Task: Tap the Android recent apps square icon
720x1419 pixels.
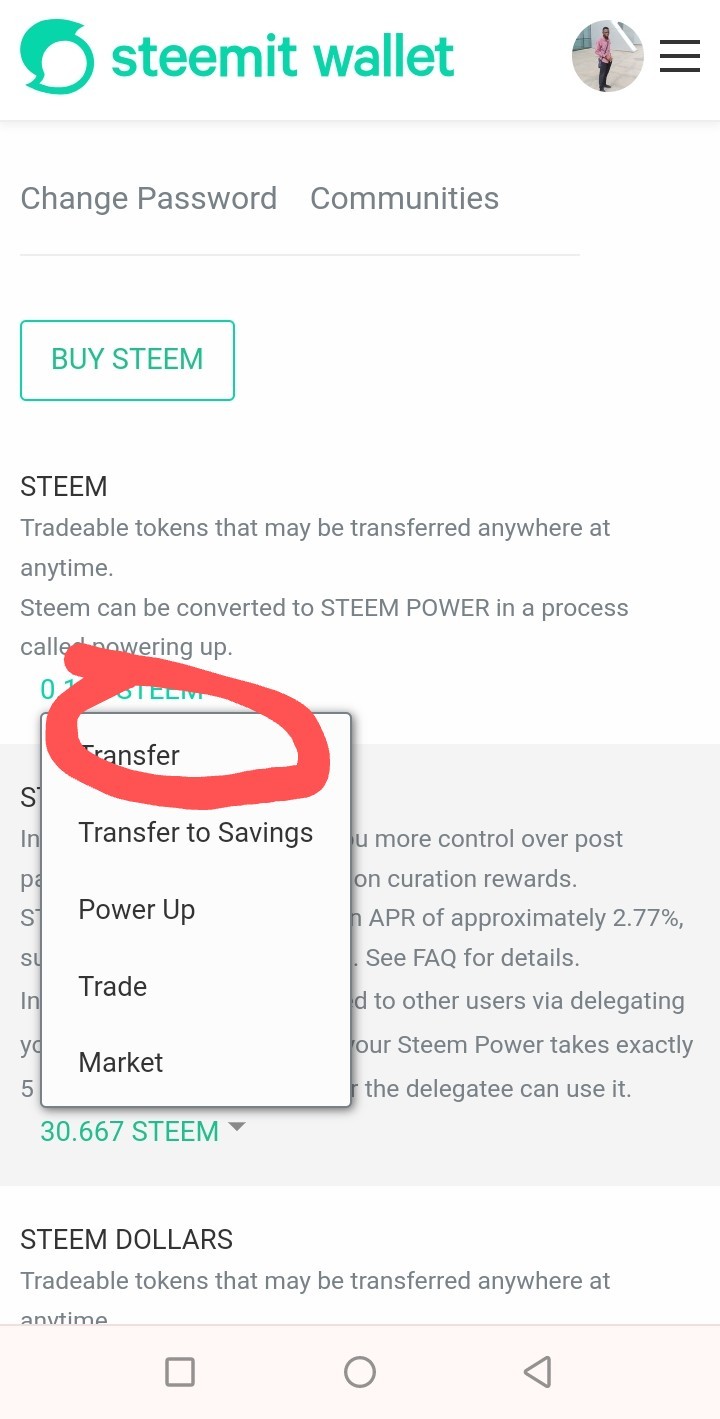Action: point(180,1372)
